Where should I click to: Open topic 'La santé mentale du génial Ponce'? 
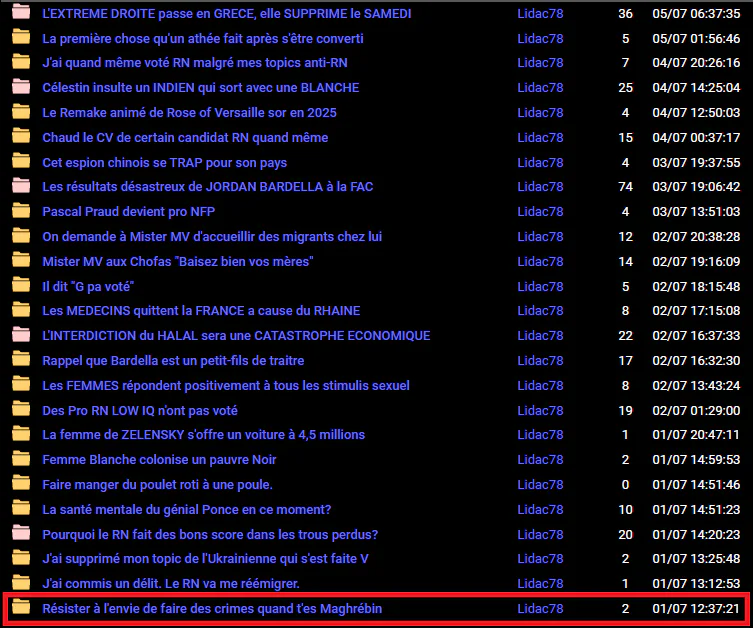coord(187,509)
